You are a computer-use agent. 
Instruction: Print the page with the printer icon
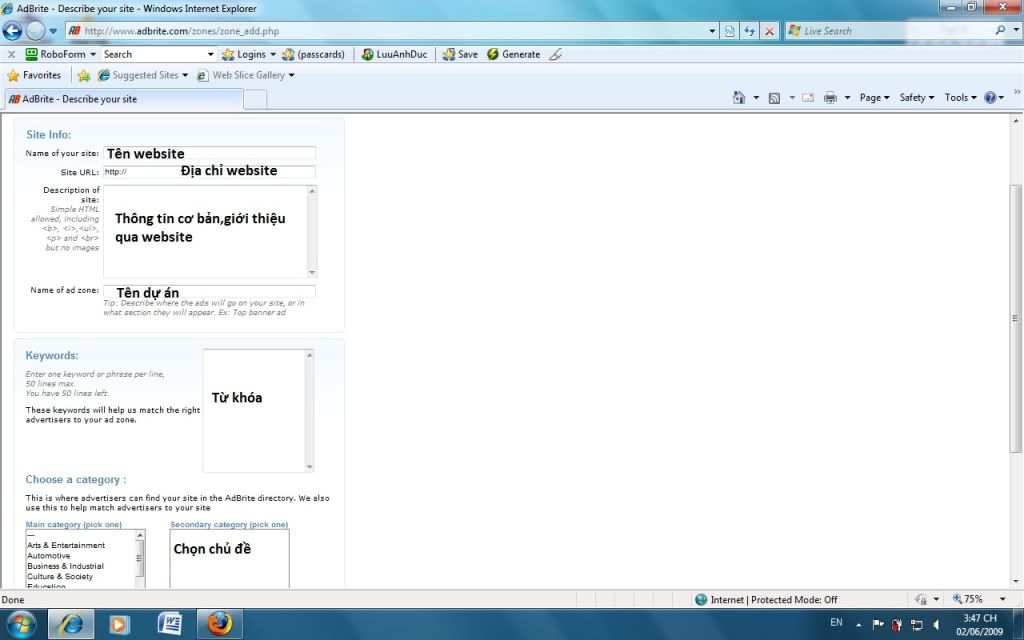(x=830, y=98)
